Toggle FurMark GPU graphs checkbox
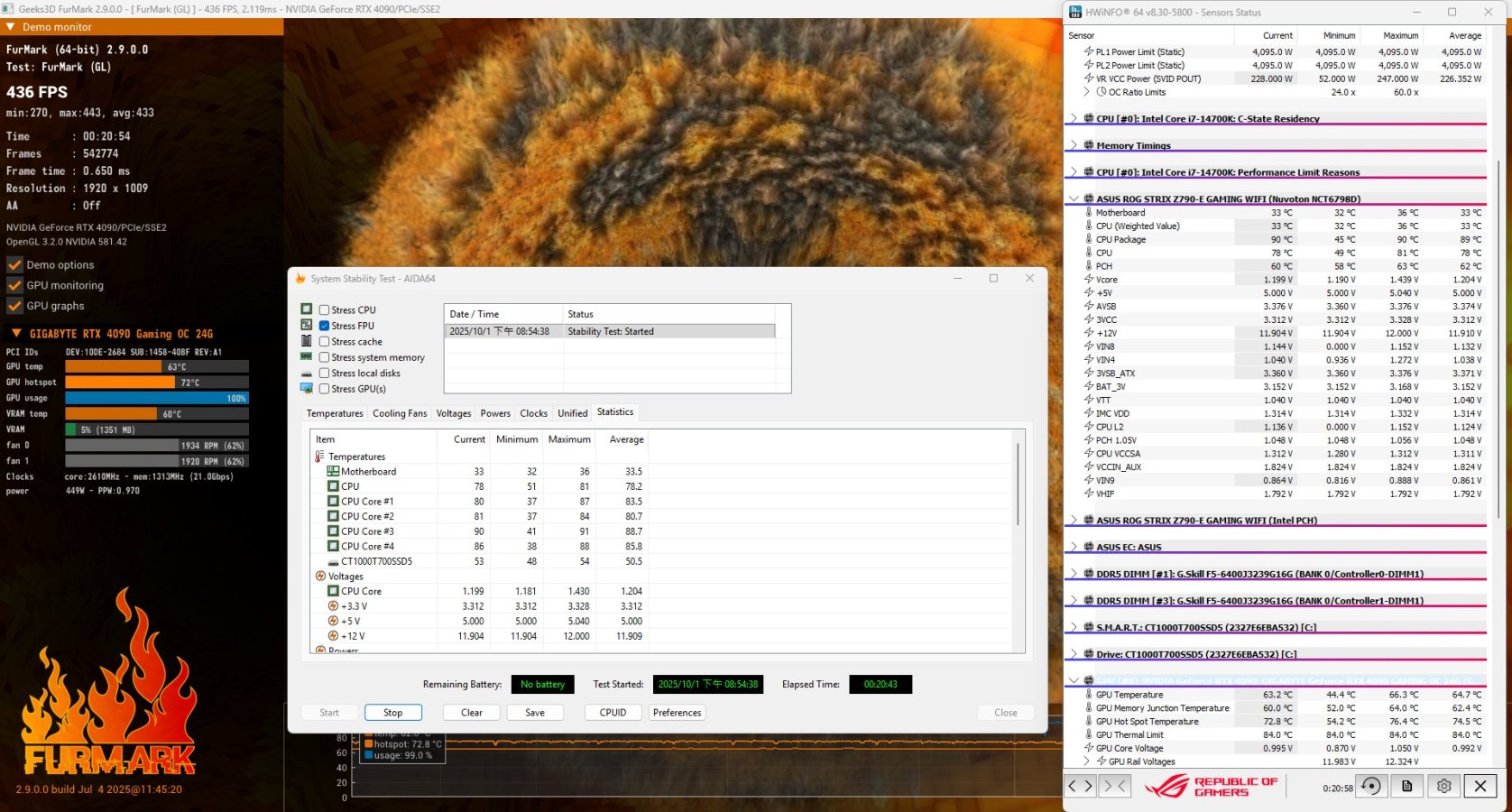Screen dimensions: 1512x812 (14, 306)
